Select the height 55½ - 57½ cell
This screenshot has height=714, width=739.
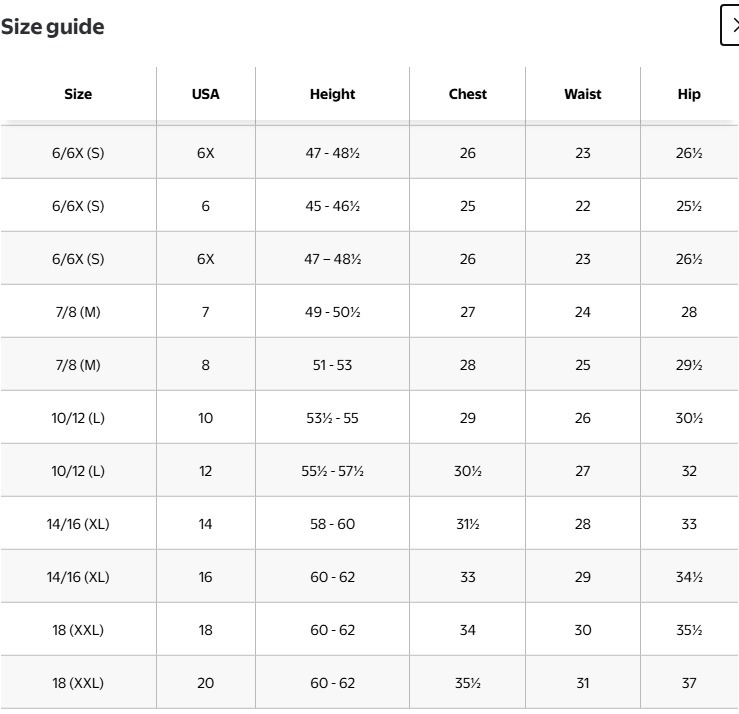coord(332,471)
